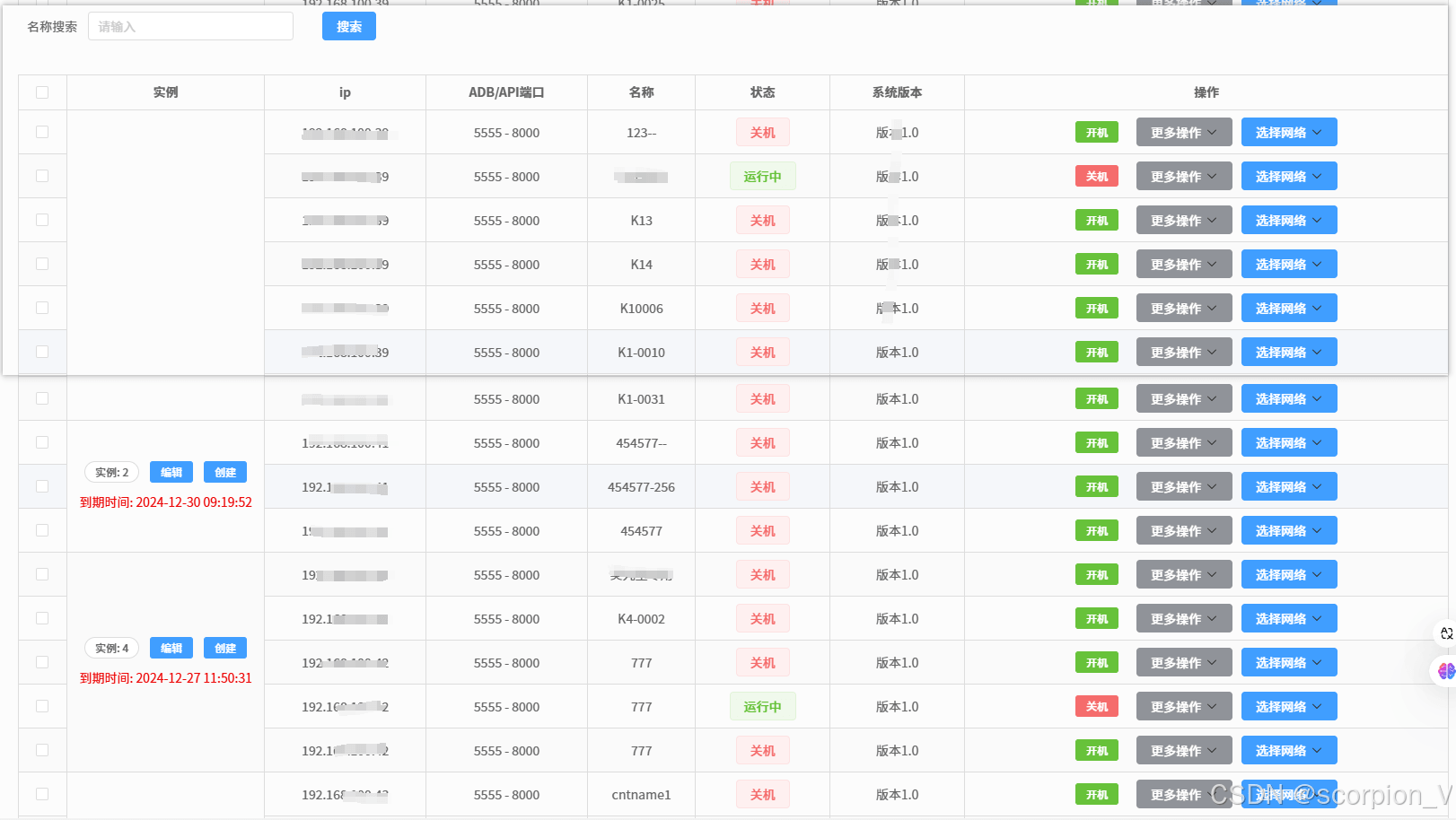Image resolution: width=1456 pixels, height=820 pixels.
Task: Open 更多操作 dropdown for row K4-0002
Action: click(1184, 618)
